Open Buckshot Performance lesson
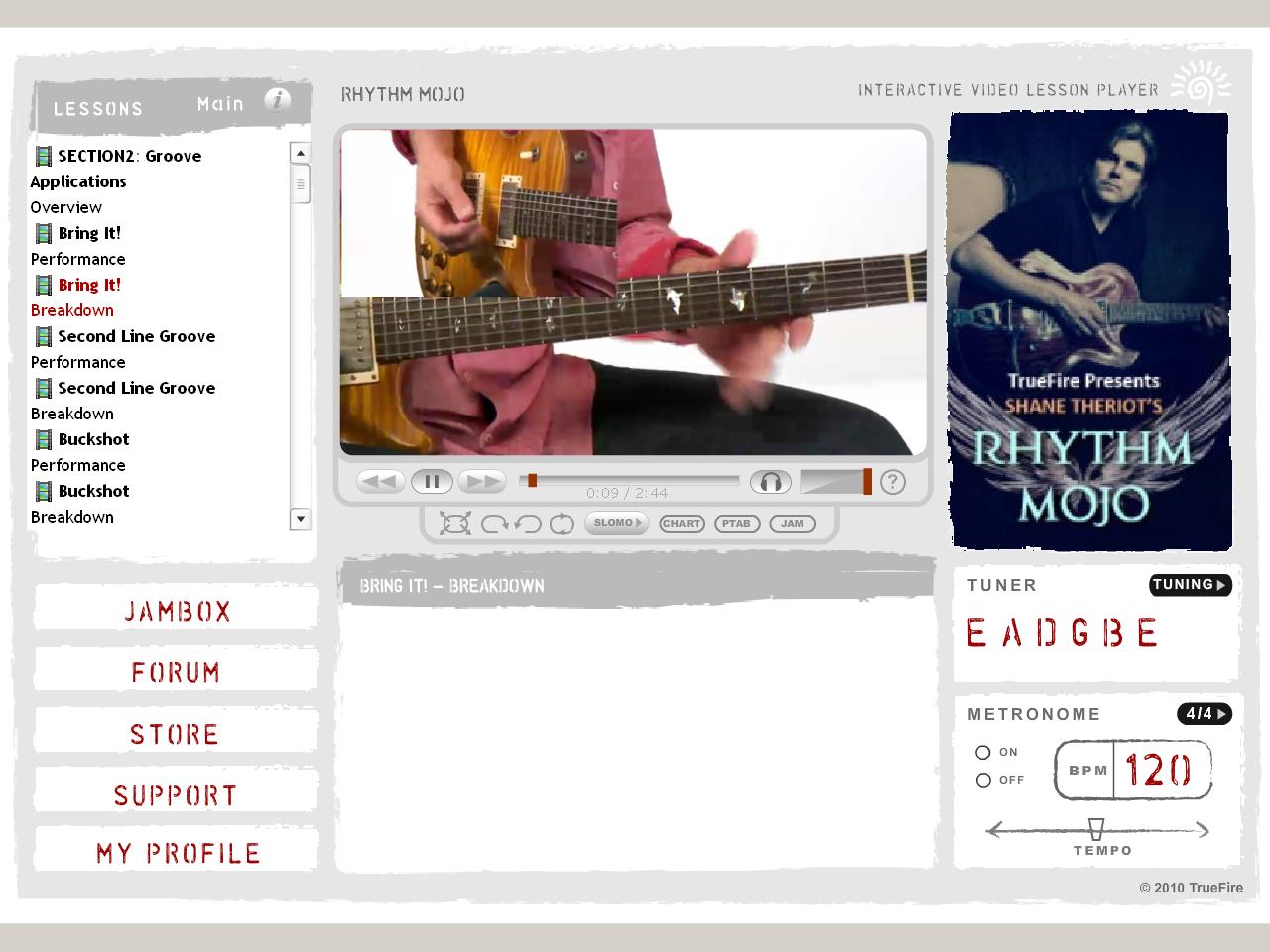The width and height of the screenshot is (1270, 952). [x=80, y=452]
